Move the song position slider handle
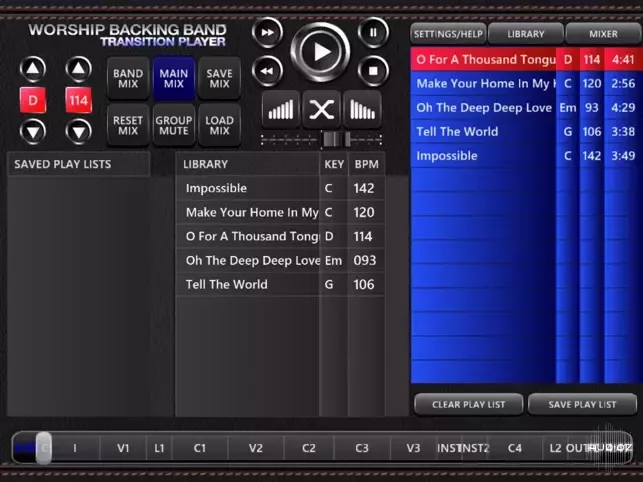Screen dimensions: 643x482 pyautogui.click(x=43, y=448)
